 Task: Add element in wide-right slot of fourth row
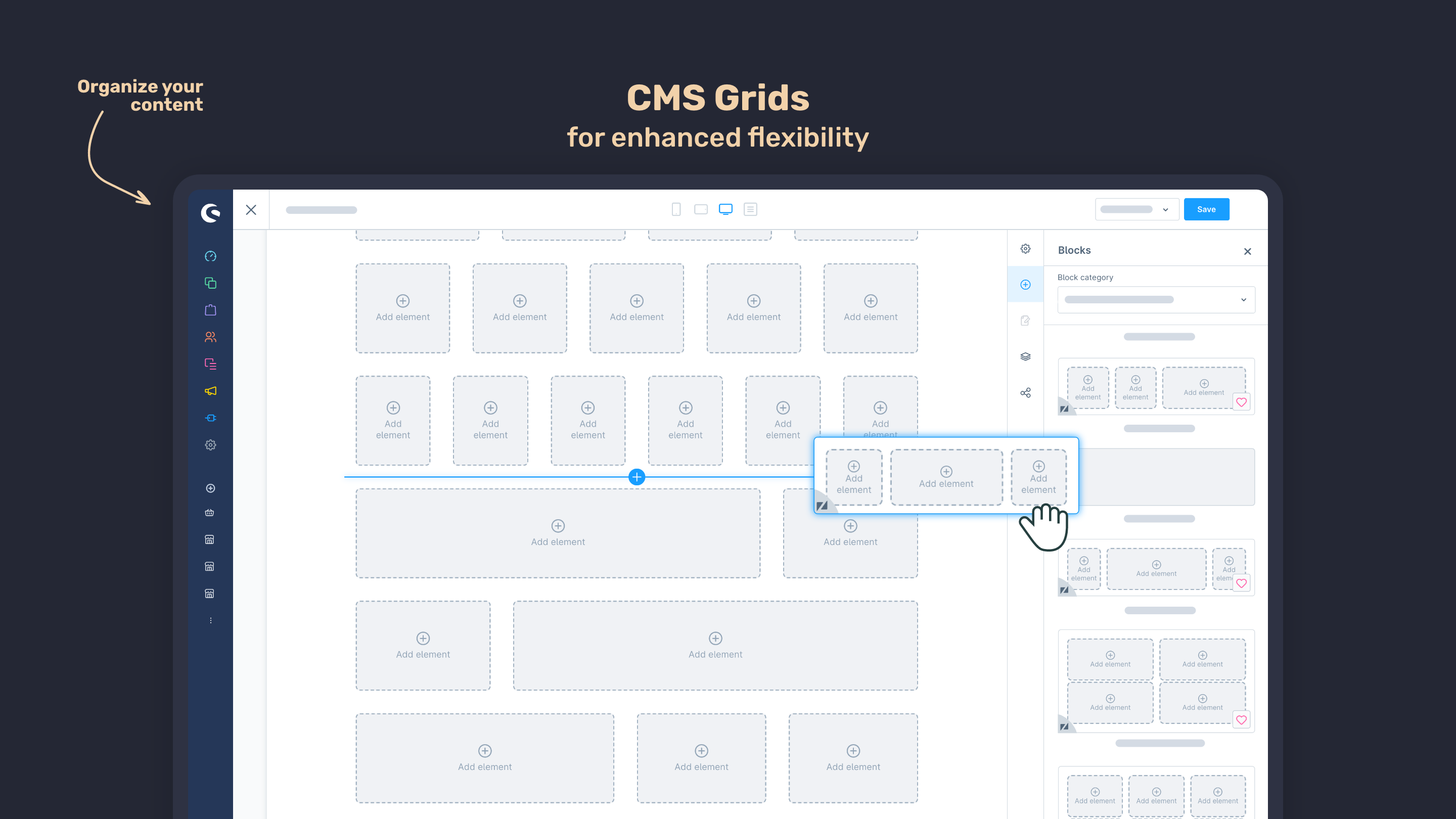[x=715, y=646]
